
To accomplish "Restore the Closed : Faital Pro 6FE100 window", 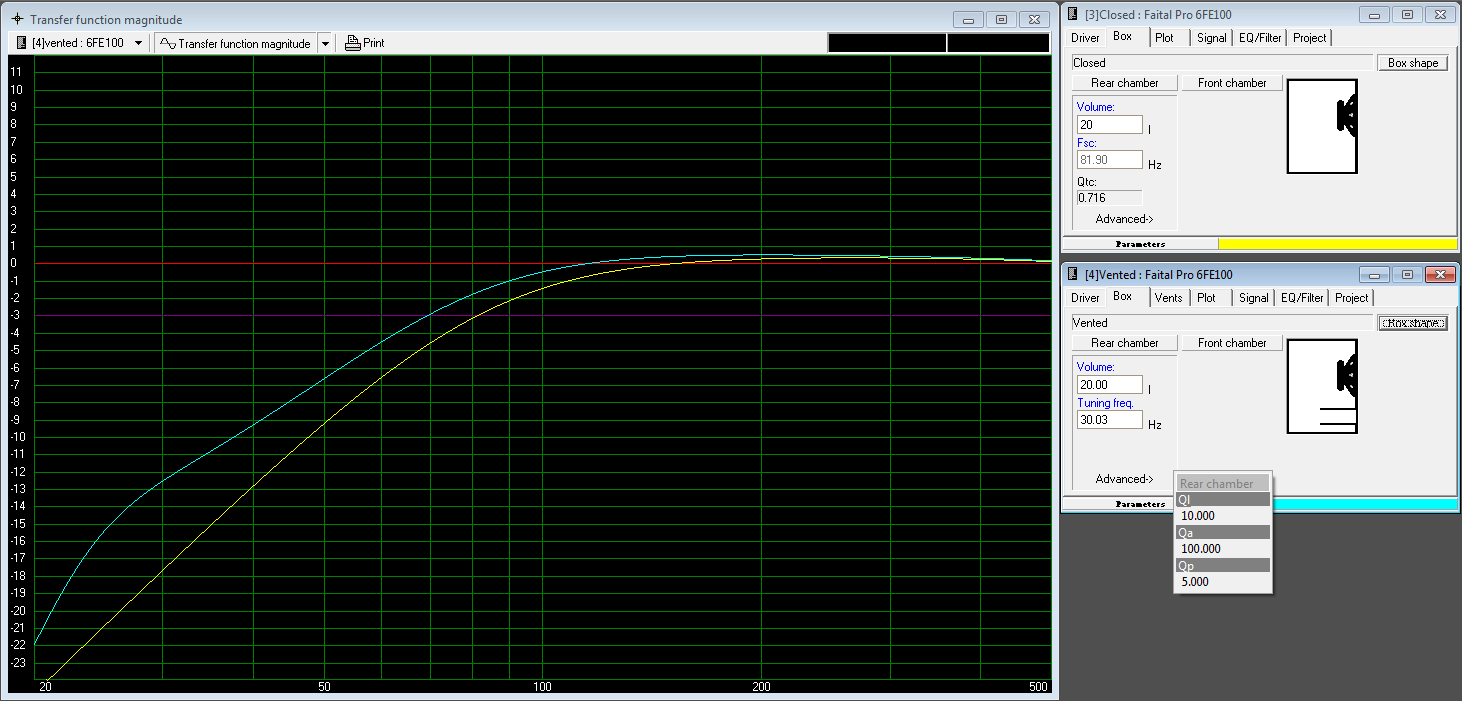I will point(1406,15).
